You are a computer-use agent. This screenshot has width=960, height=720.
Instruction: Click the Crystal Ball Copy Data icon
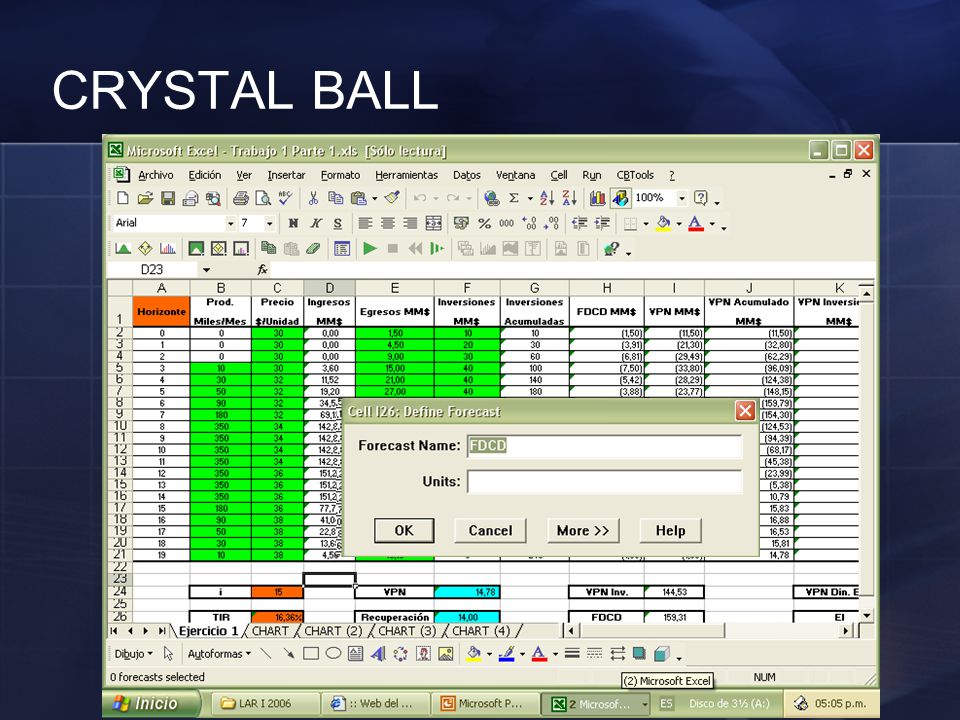click(268, 249)
